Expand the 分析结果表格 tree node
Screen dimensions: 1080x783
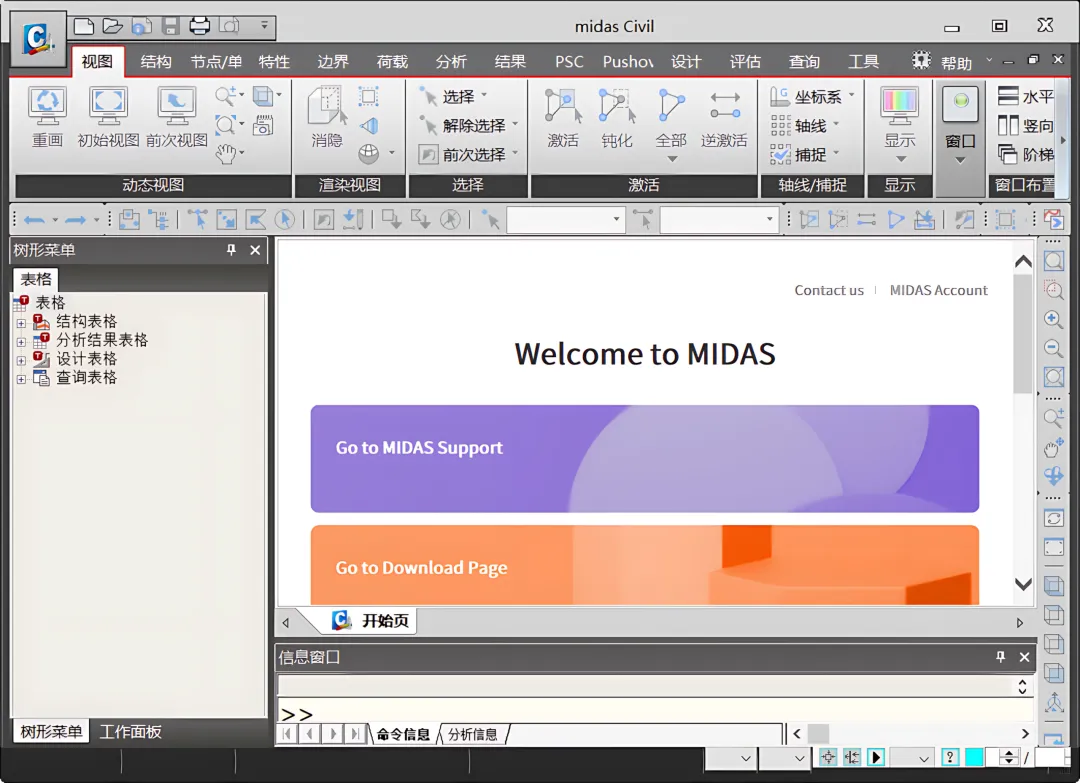pyautogui.click(x=21, y=342)
